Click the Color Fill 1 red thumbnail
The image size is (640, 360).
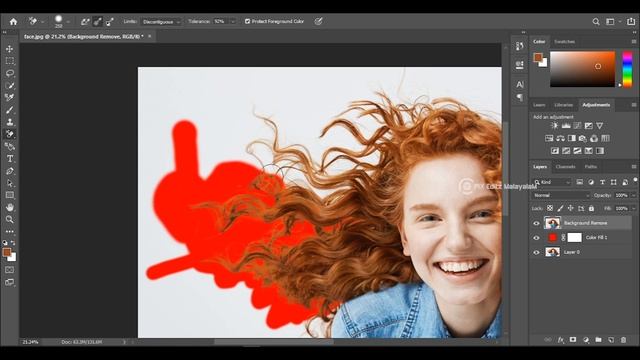pyautogui.click(x=552, y=238)
